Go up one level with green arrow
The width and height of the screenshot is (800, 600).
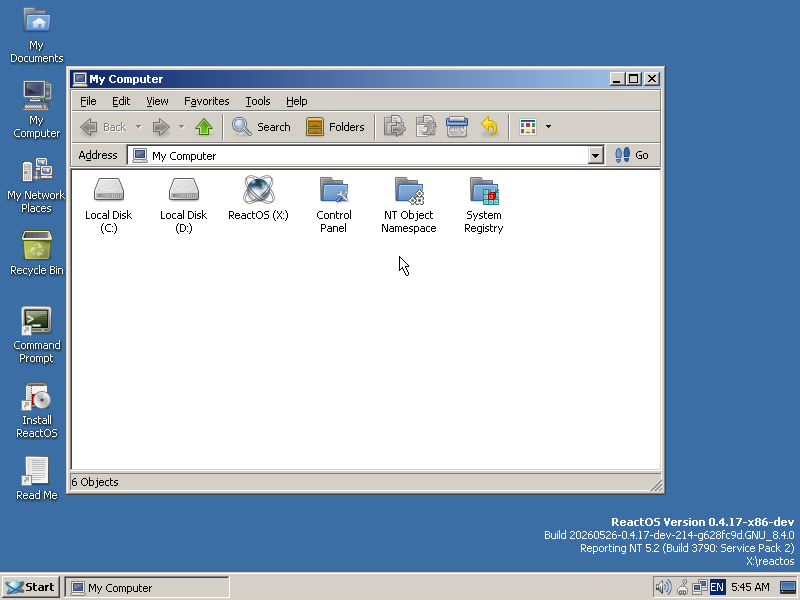(204, 127)
